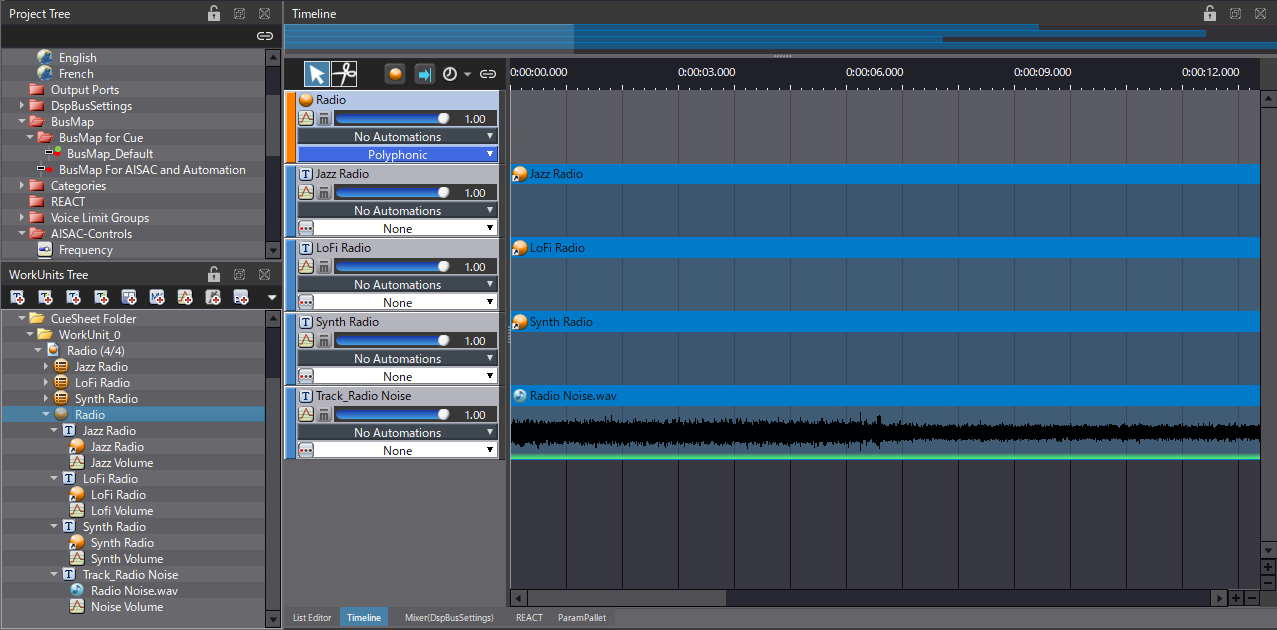1277x630 pixels.
Task: Click the cyan arrow-to-bar toolbar button
Action: click(424, 74)
